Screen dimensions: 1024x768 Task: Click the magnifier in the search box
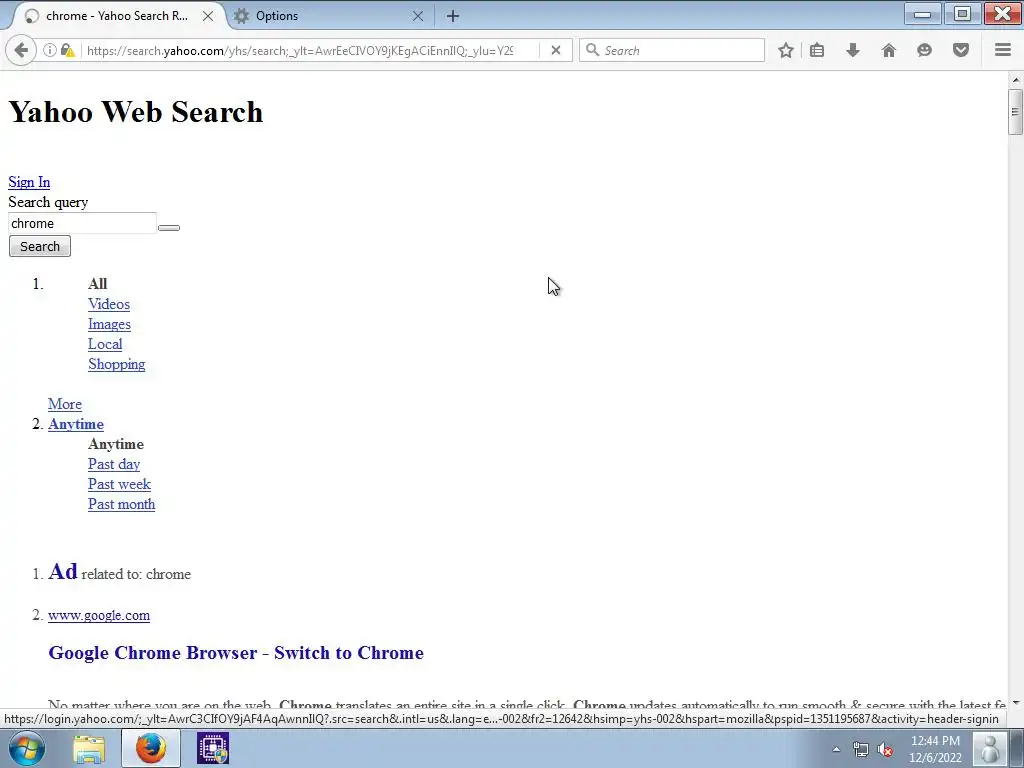tap(592, 50)
